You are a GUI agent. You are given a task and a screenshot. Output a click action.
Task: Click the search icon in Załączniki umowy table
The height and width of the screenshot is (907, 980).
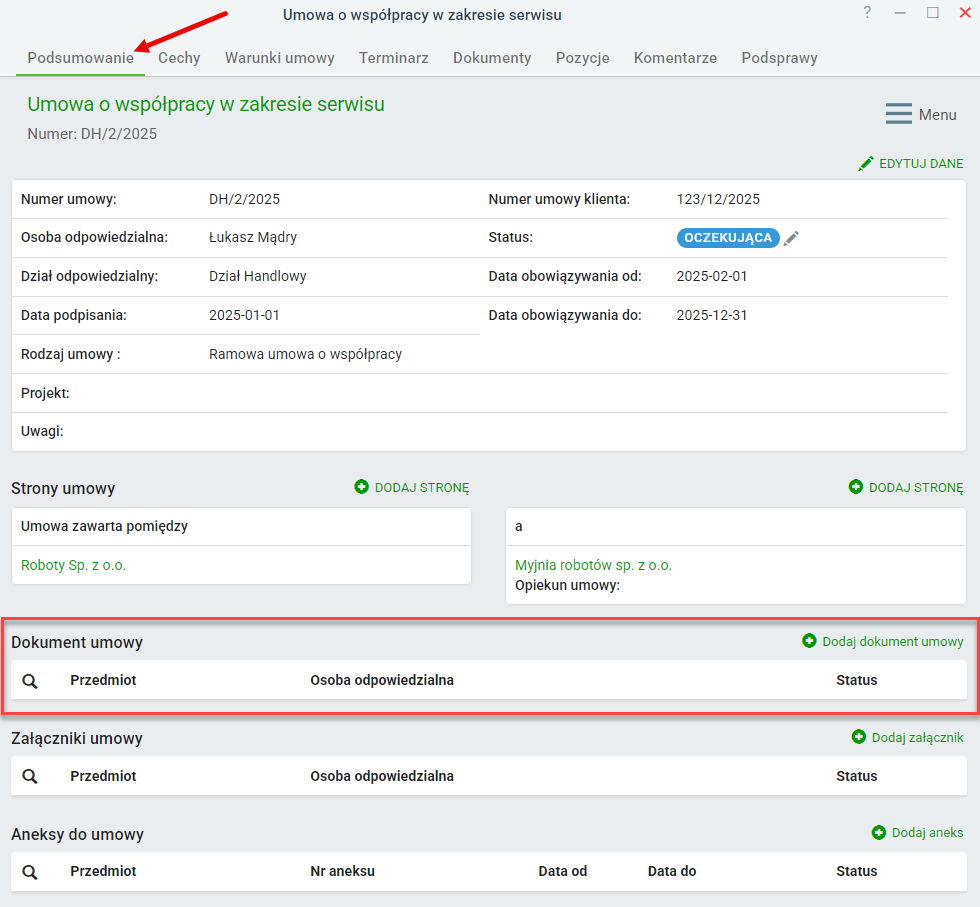click(x=29, y=776)
